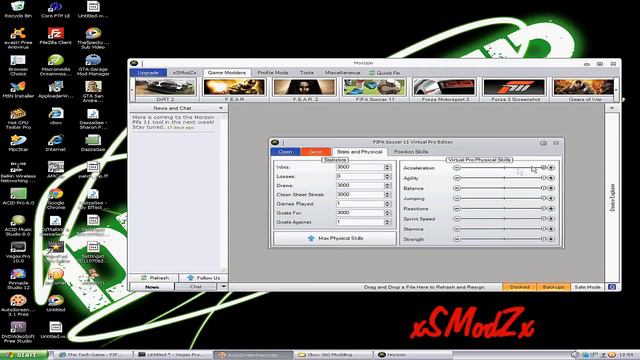
Task: Open the Miscellaneous tab
Action: pyautogui.click(x=342, y=73)
